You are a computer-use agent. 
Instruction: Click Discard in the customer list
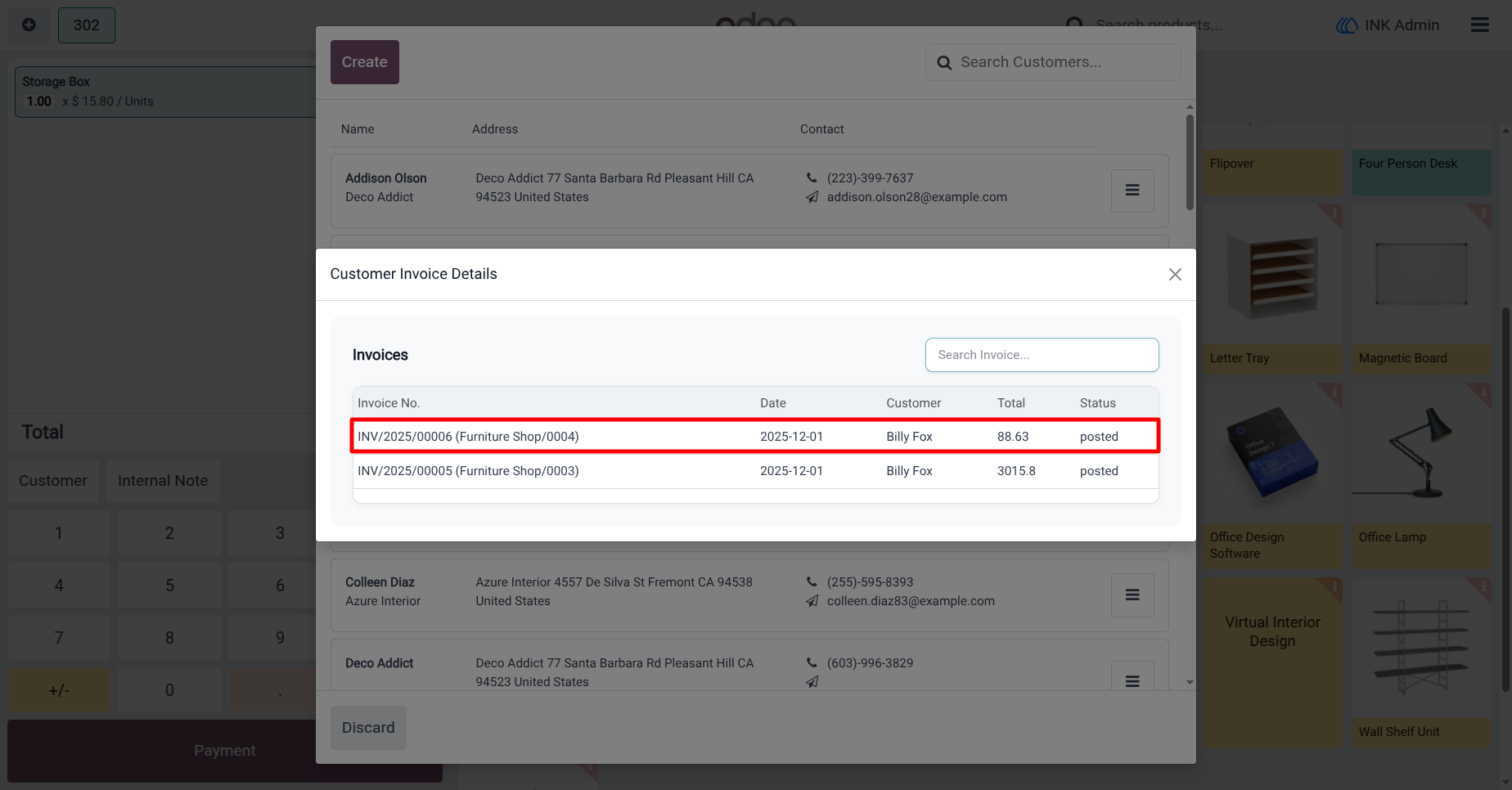368,728
